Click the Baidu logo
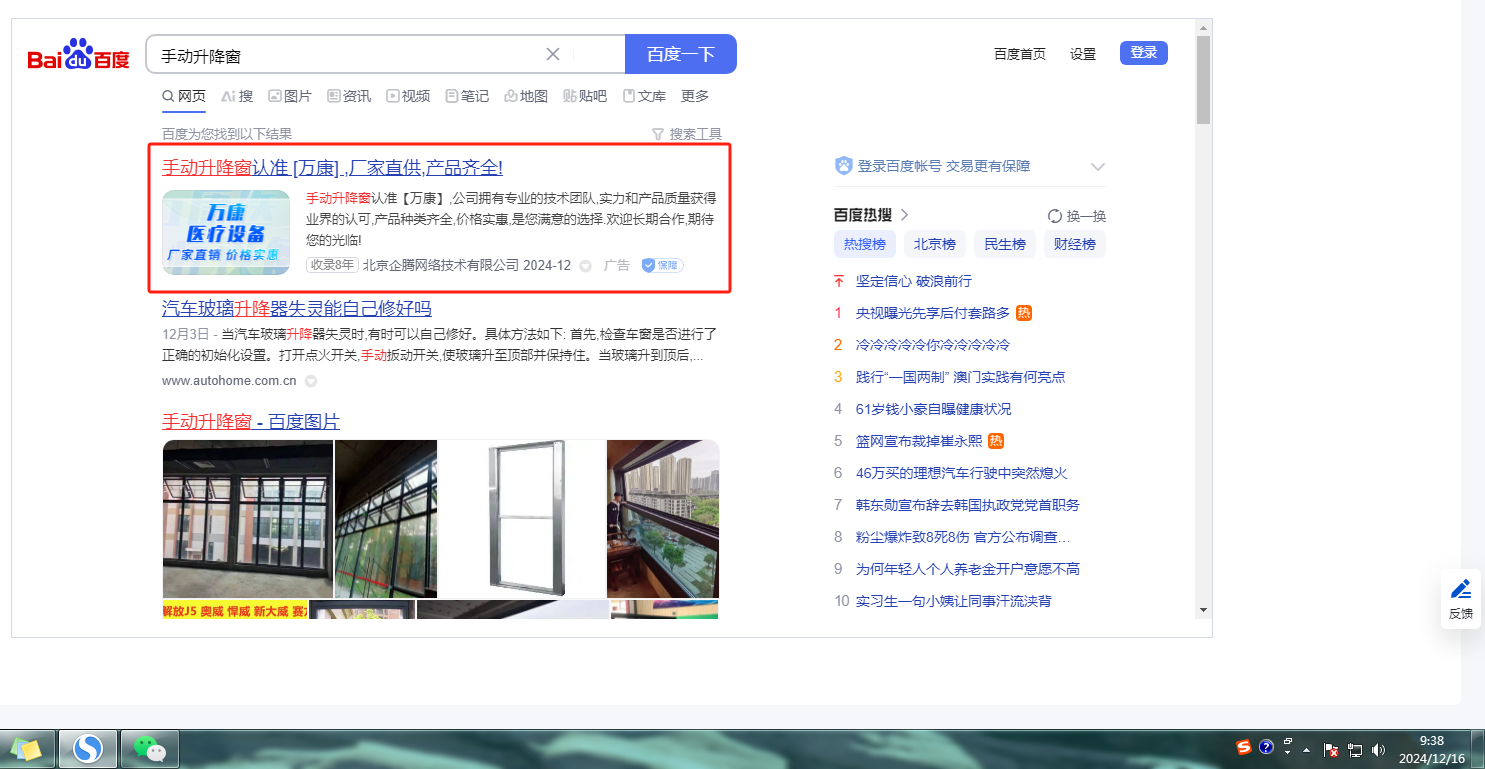The width and height of the screenshot is (1485, 769). 79,55
